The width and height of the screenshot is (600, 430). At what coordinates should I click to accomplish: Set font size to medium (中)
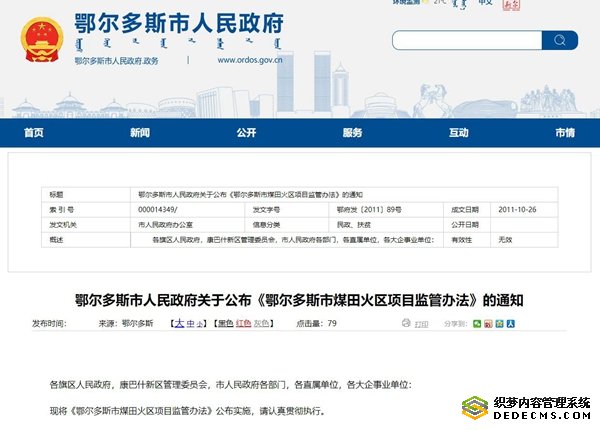tap(190, 324)
